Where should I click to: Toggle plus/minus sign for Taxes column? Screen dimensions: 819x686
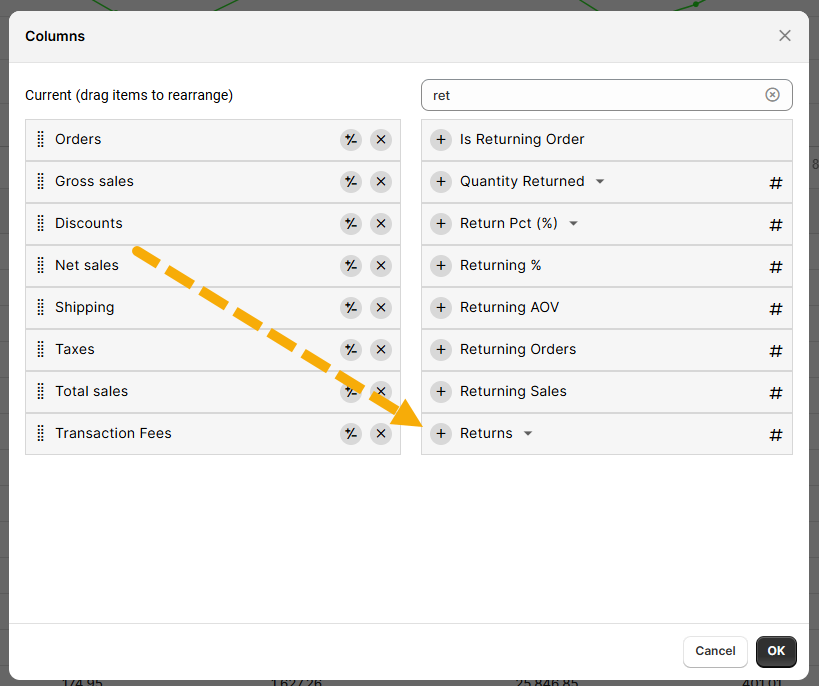tap(350, 350)
